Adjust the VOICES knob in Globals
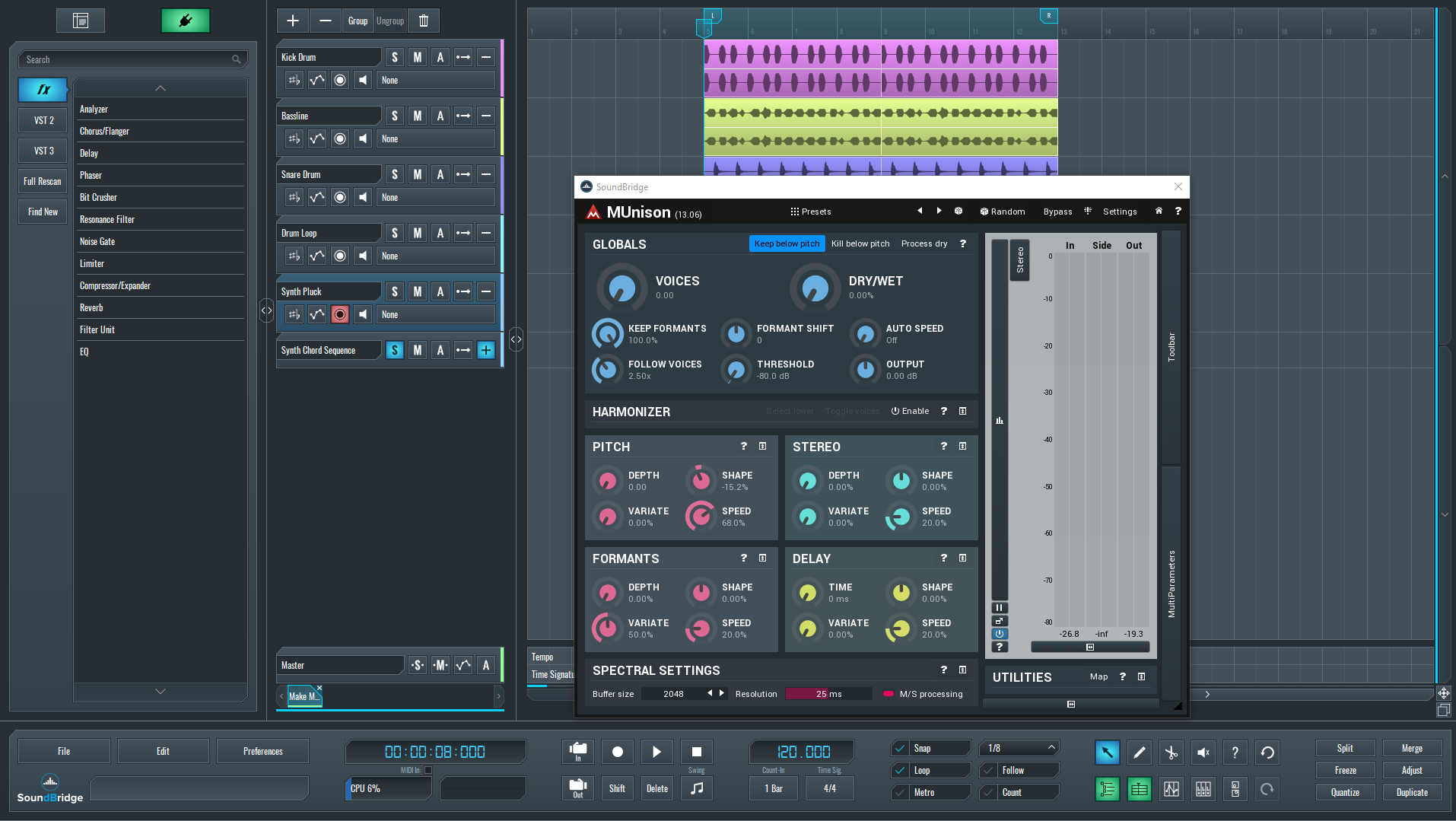 (622, 288)
